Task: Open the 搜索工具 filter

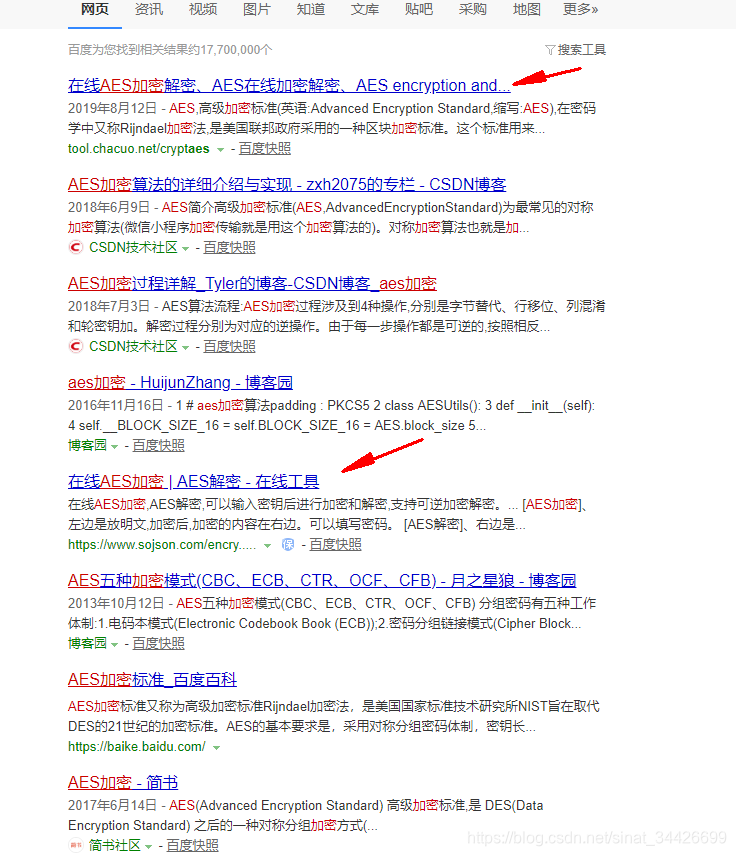Action: click(581, 50)
